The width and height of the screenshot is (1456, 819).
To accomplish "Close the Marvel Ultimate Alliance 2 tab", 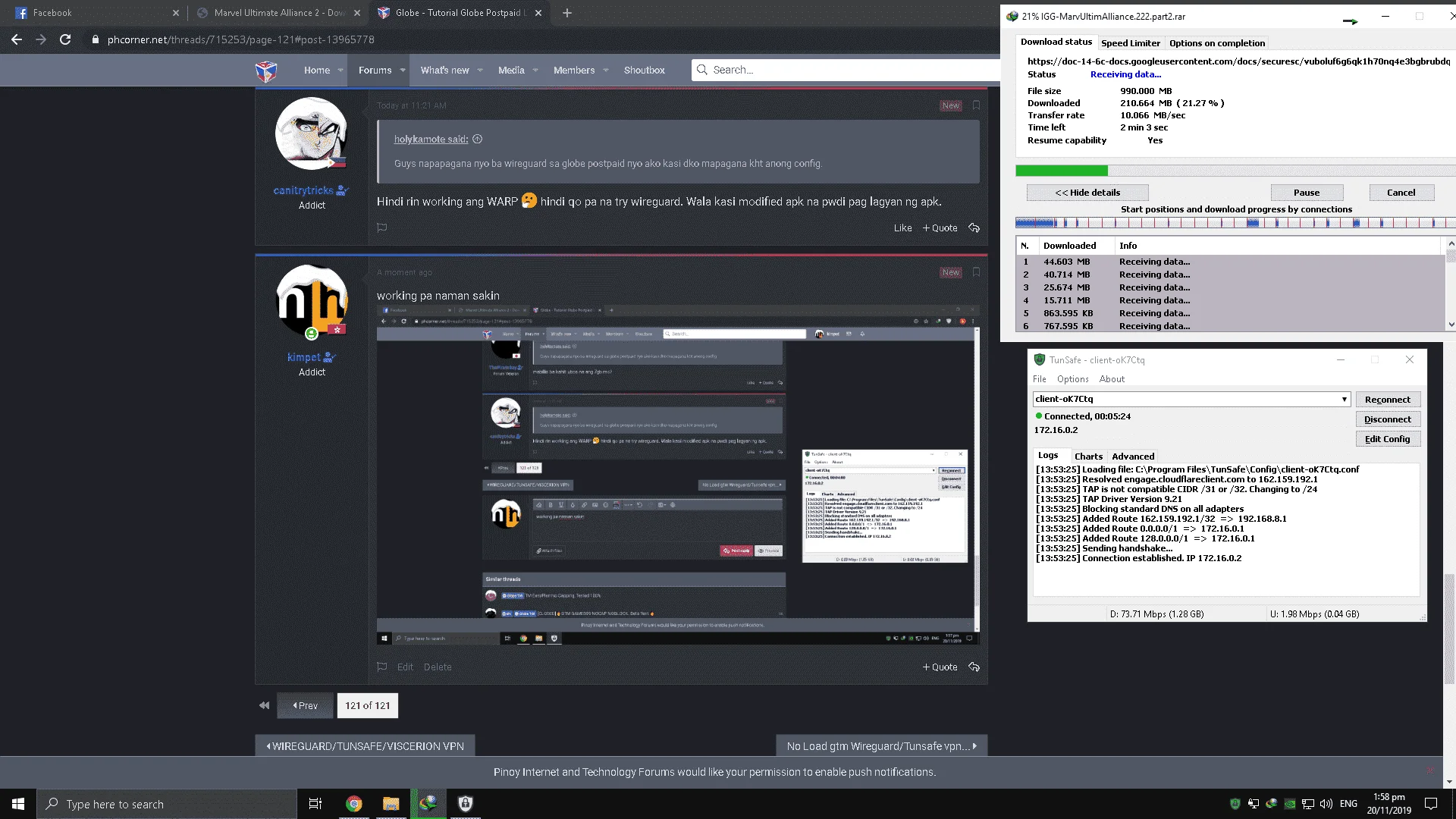I will (x=357, y=13).
